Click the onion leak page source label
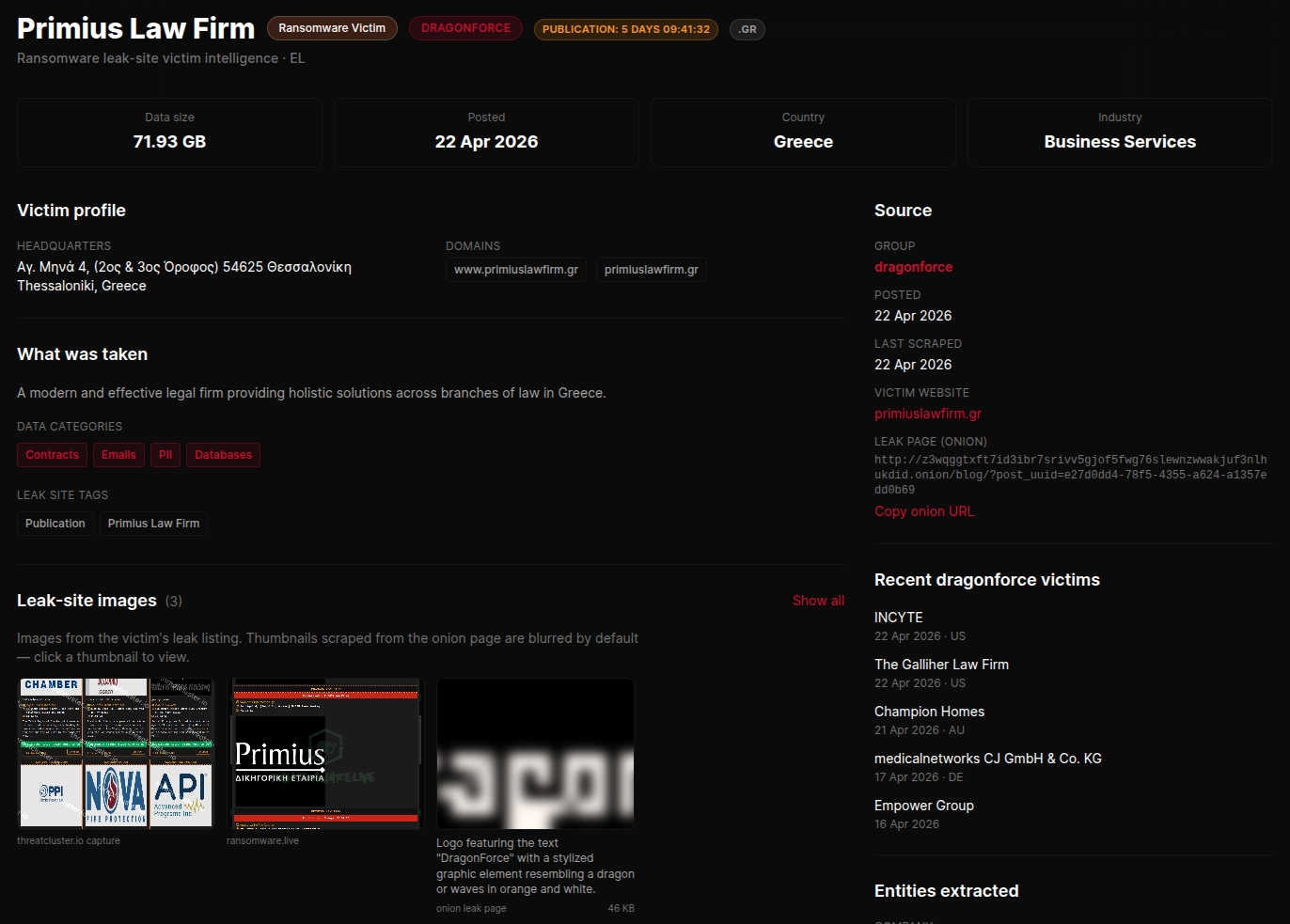This screenshot has height=924, width=1290. pyautogui.click(x=471, y=908)
